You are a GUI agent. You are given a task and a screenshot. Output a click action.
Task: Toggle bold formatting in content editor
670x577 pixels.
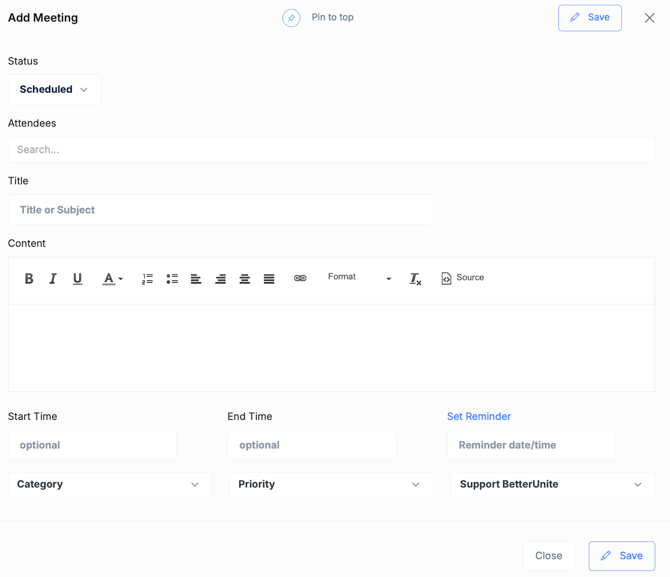point(29,279)
